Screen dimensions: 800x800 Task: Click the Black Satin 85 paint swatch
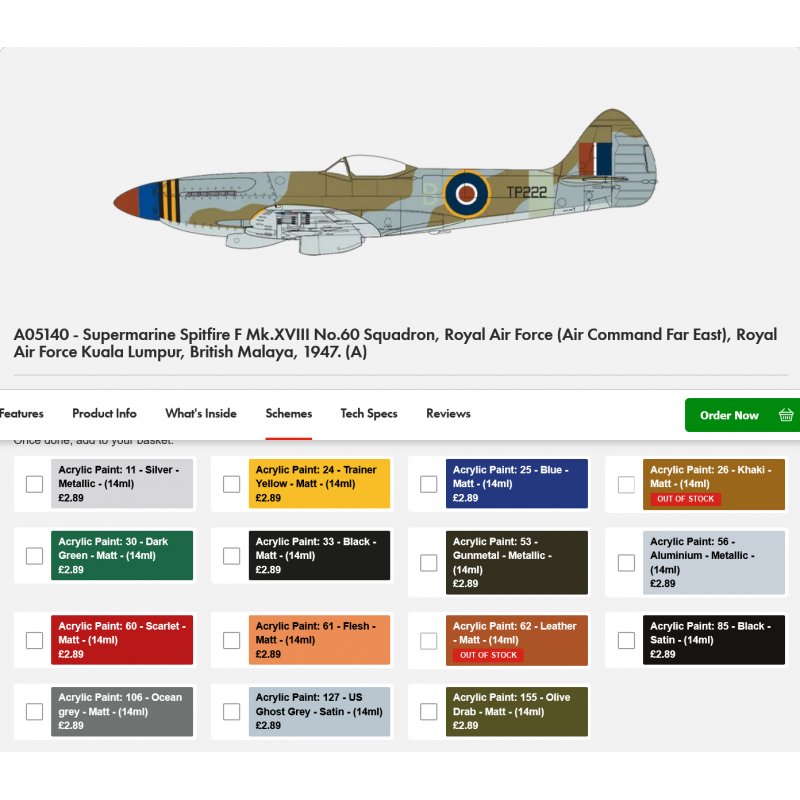pos(714,640)
